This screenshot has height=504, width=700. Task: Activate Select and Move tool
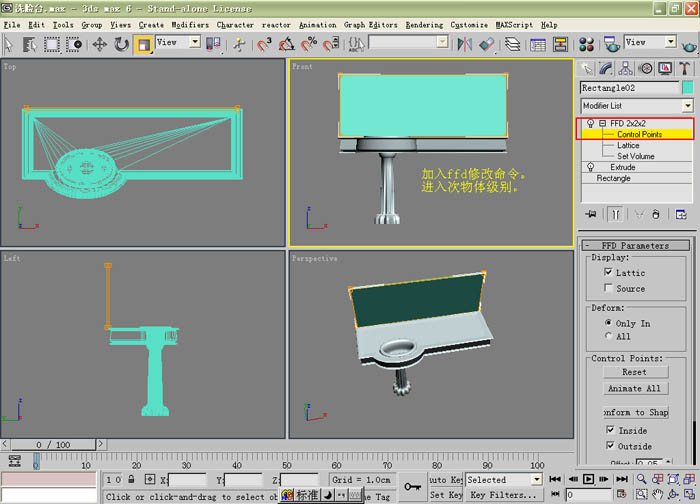click(99, 44)
